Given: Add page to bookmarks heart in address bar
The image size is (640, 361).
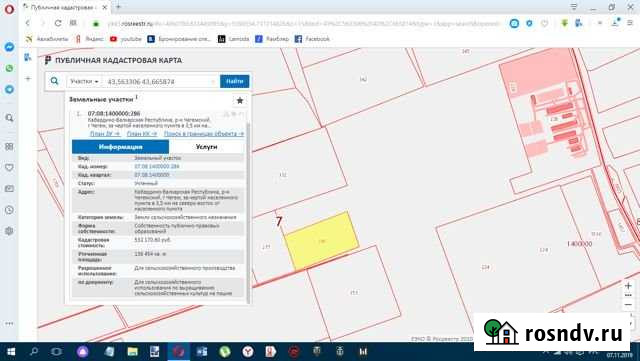Looking at the screenshot, I should coord(544,24).
